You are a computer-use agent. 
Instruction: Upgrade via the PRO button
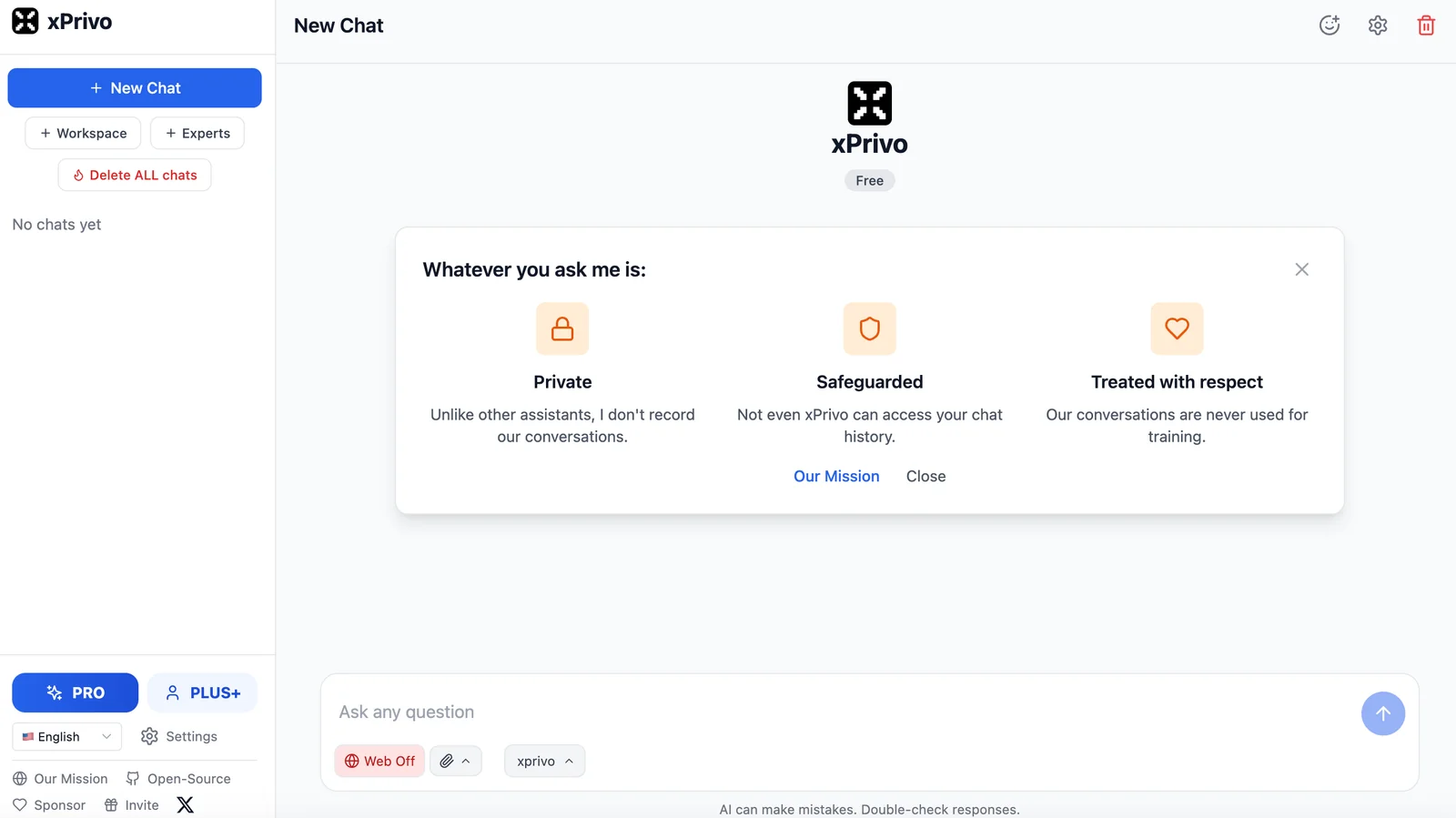pyautogui.click(x=75, y=692)
